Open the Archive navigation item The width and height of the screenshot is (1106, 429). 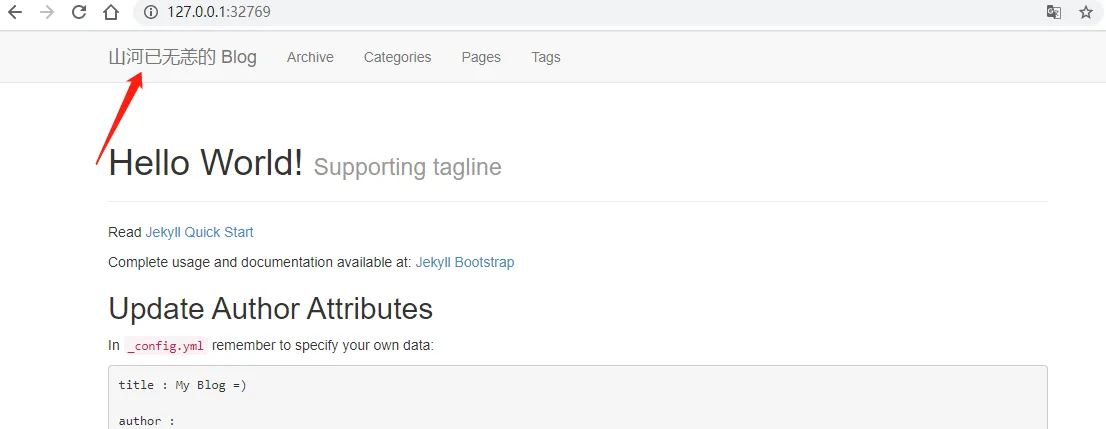pyautogui.click(x=310, y=57)
